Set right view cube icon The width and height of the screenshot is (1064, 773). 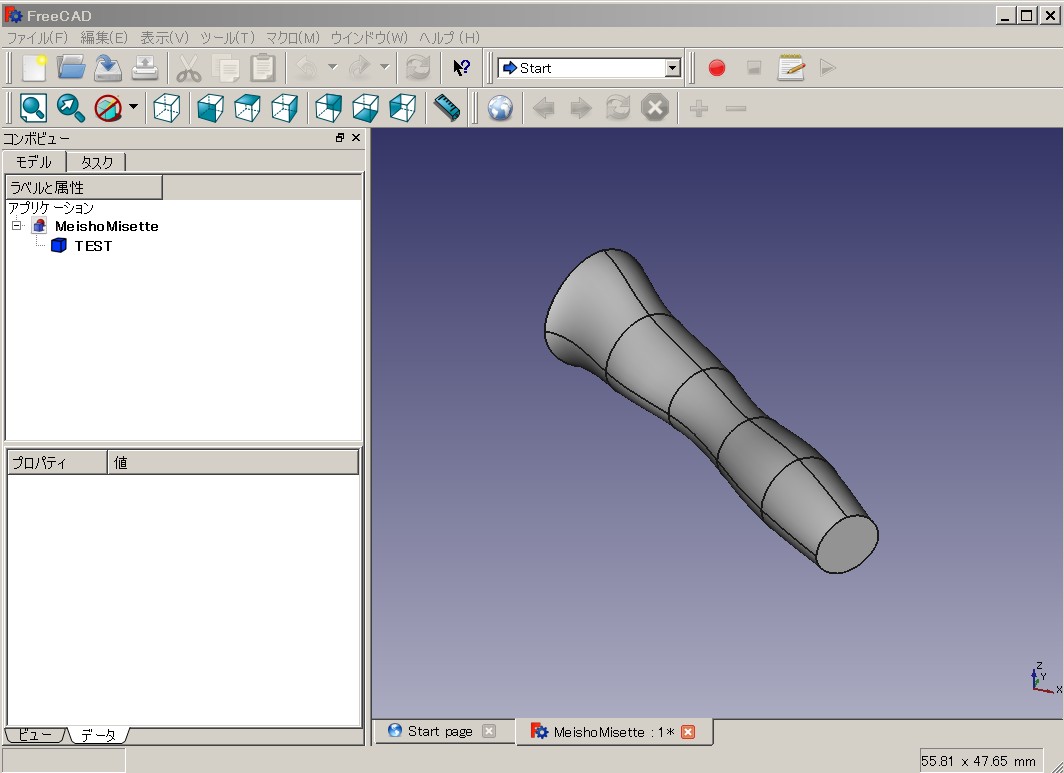pos(284,108)
